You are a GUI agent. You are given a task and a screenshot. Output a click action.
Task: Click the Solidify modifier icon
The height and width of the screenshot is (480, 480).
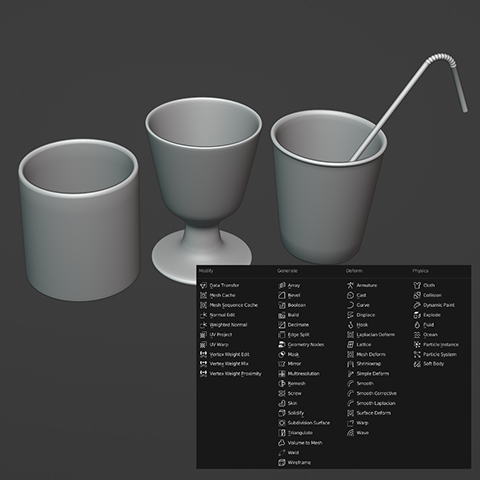pos(282,413)
